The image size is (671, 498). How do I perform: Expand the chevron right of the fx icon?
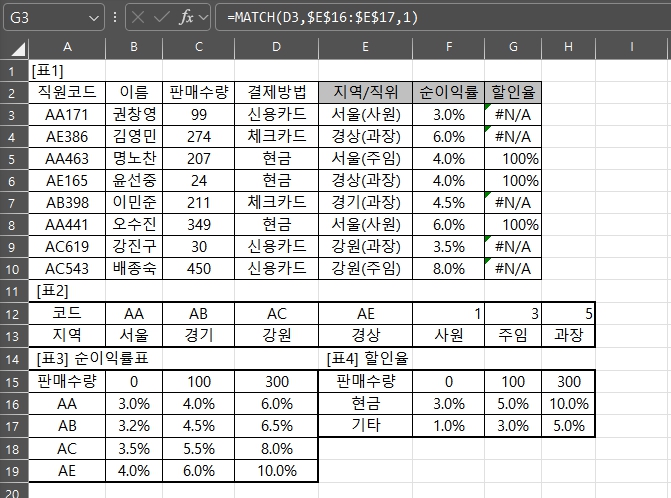point(204,18)
